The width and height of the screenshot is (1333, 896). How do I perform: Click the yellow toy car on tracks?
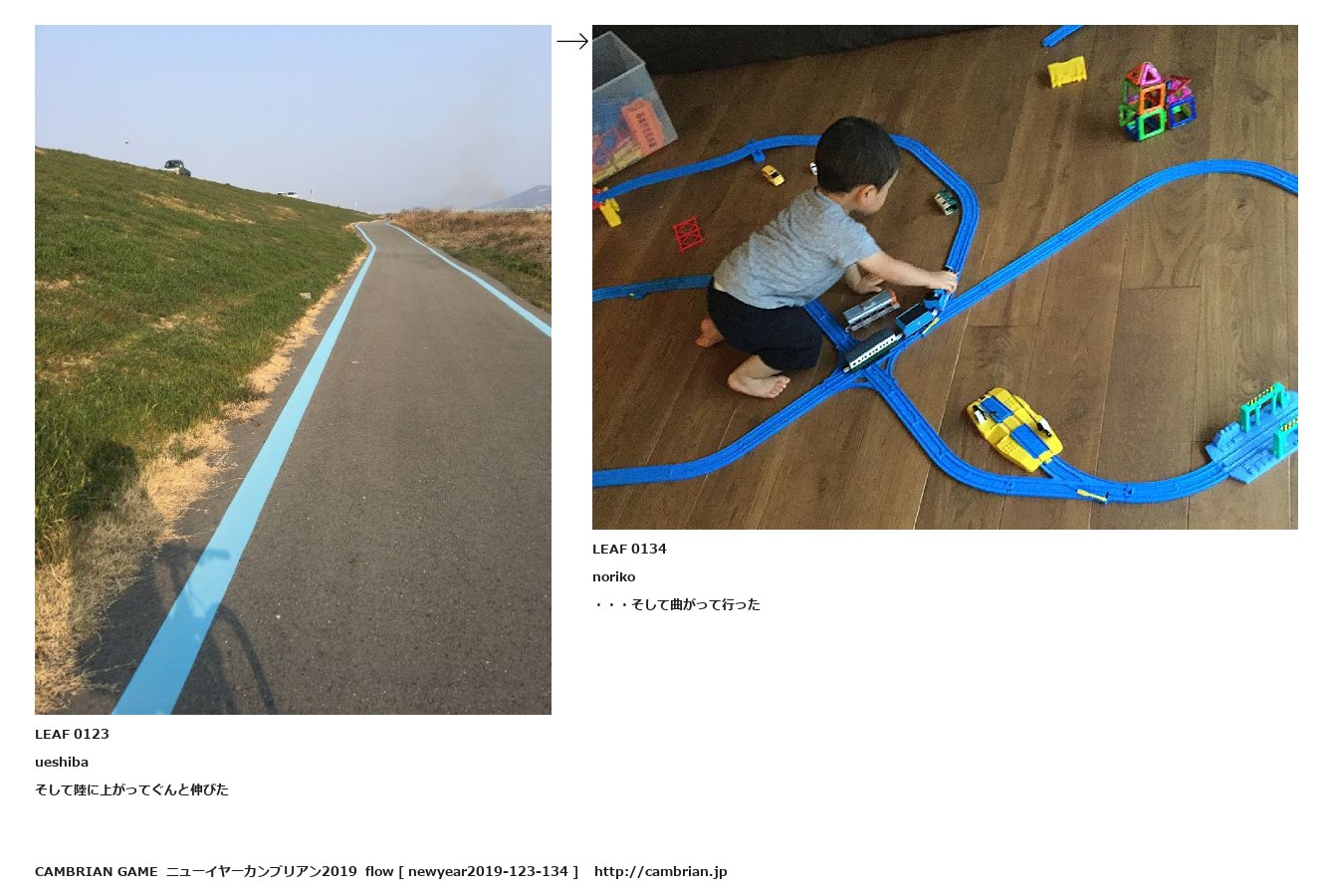click(1013, 428)
